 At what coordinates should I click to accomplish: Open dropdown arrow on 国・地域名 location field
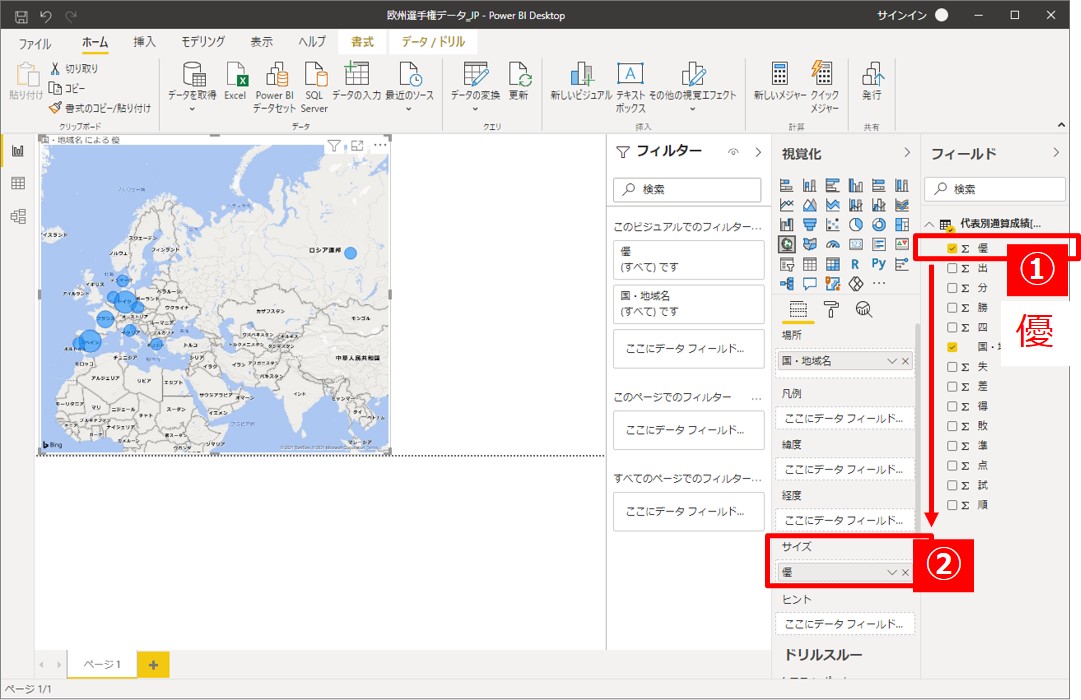point(892,361)
